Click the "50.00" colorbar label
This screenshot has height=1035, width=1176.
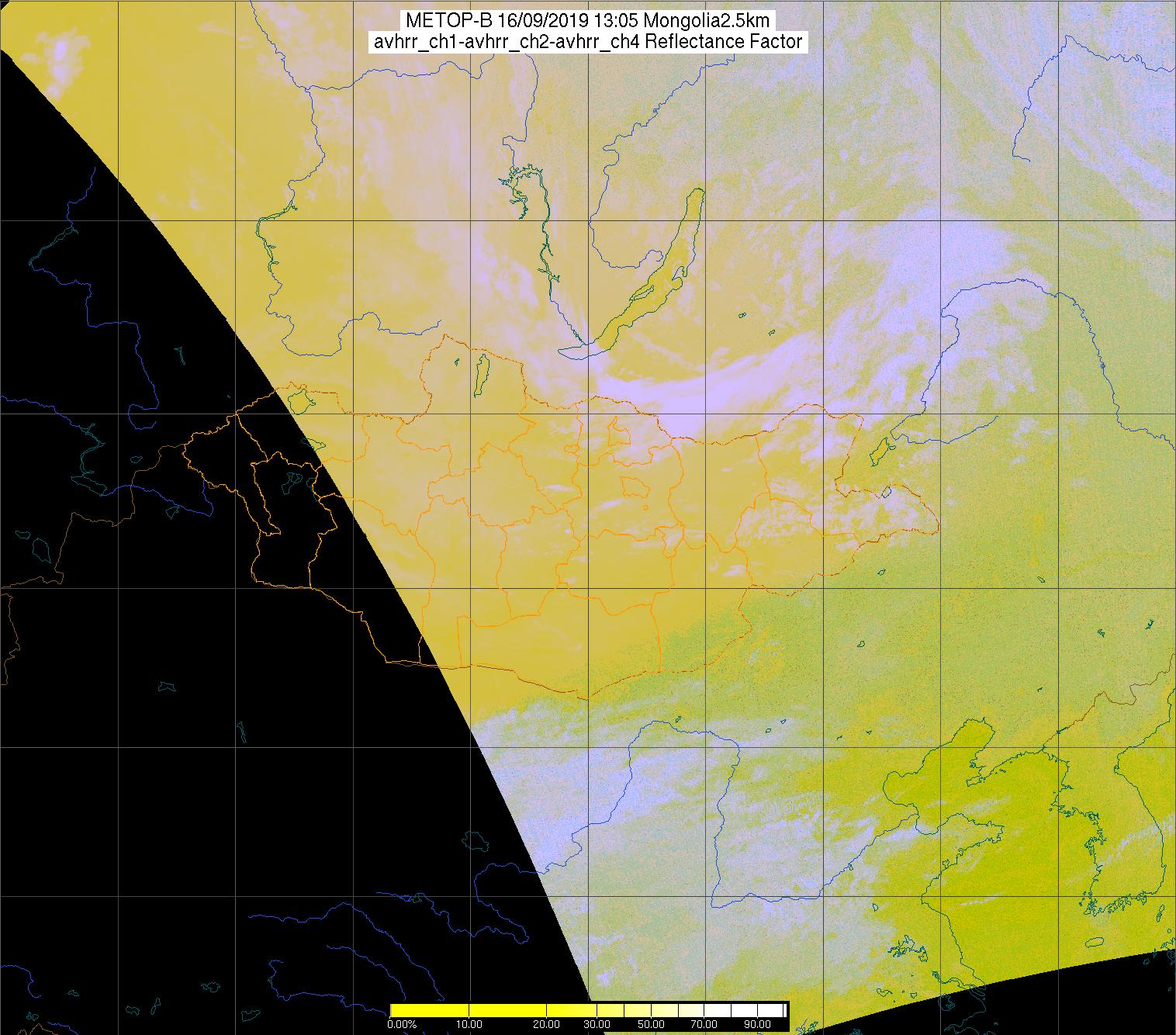coord(650,1025)
